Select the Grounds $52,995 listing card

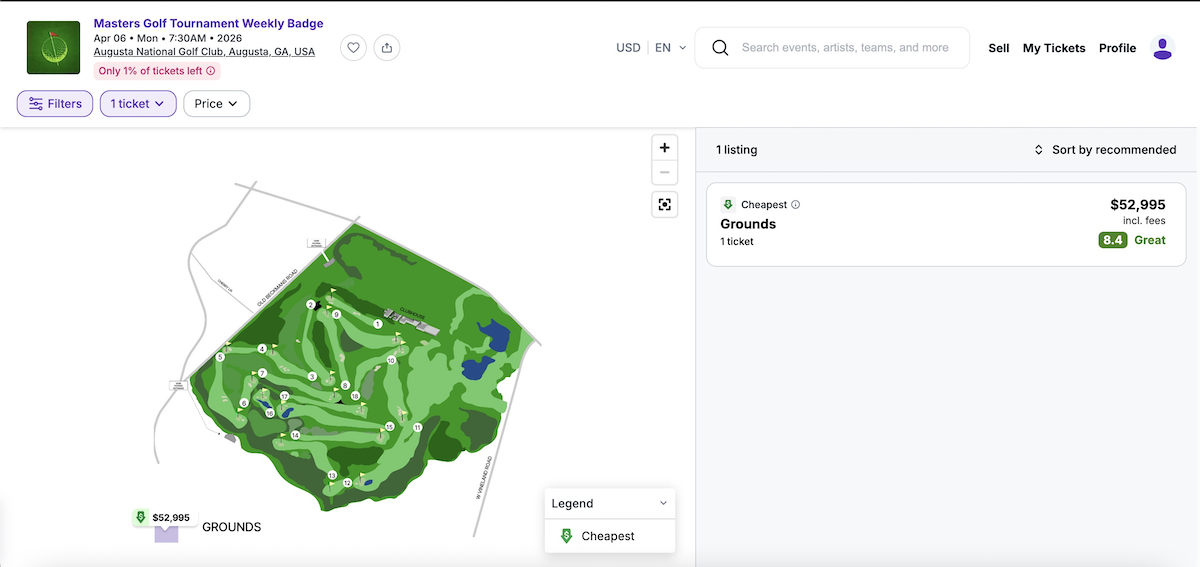coord(946,224)
